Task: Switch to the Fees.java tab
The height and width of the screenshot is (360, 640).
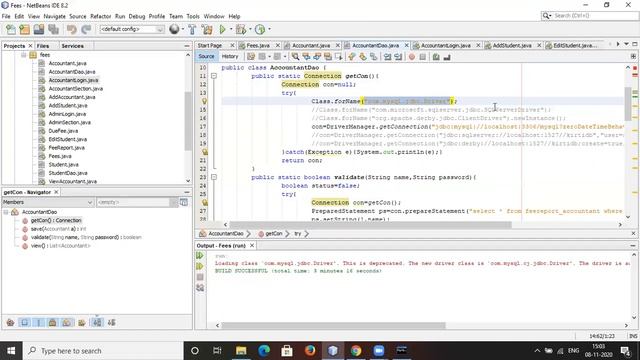Action: 258,45
